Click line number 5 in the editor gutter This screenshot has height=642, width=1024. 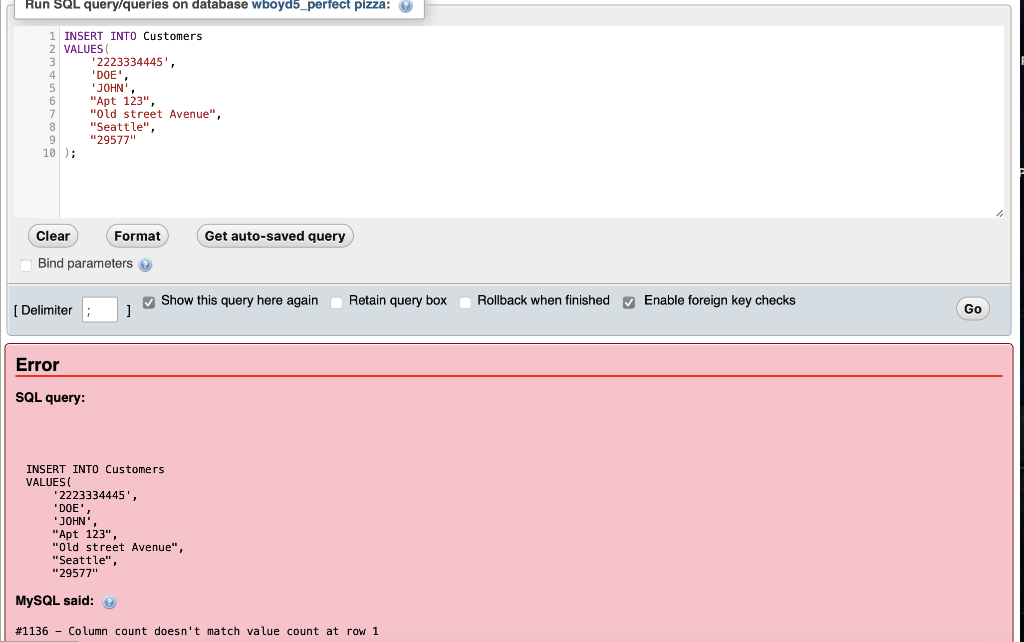point(50,88)
